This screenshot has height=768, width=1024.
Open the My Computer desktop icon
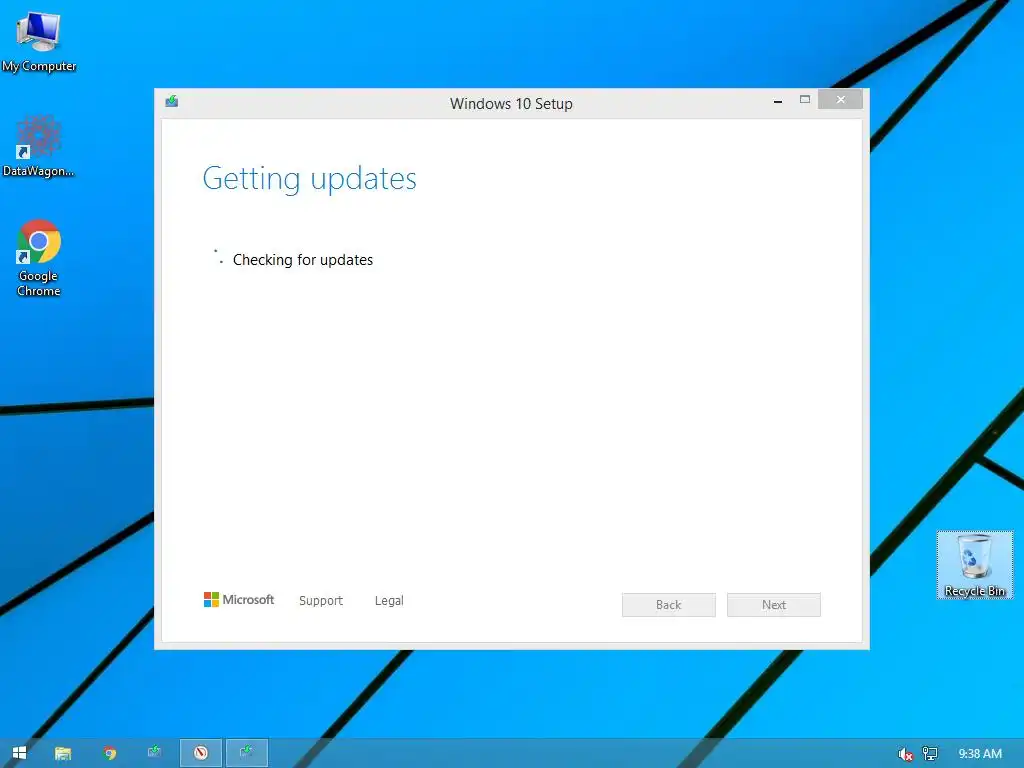[39, 42]
